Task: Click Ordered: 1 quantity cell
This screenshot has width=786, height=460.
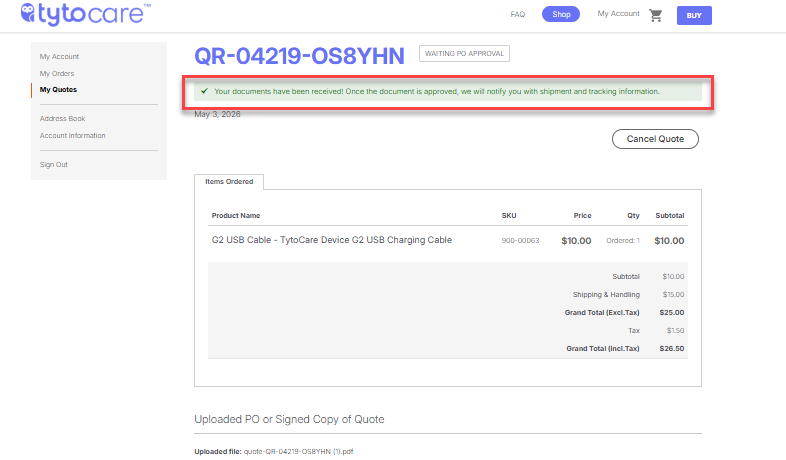Action: (x=623, y=241)
